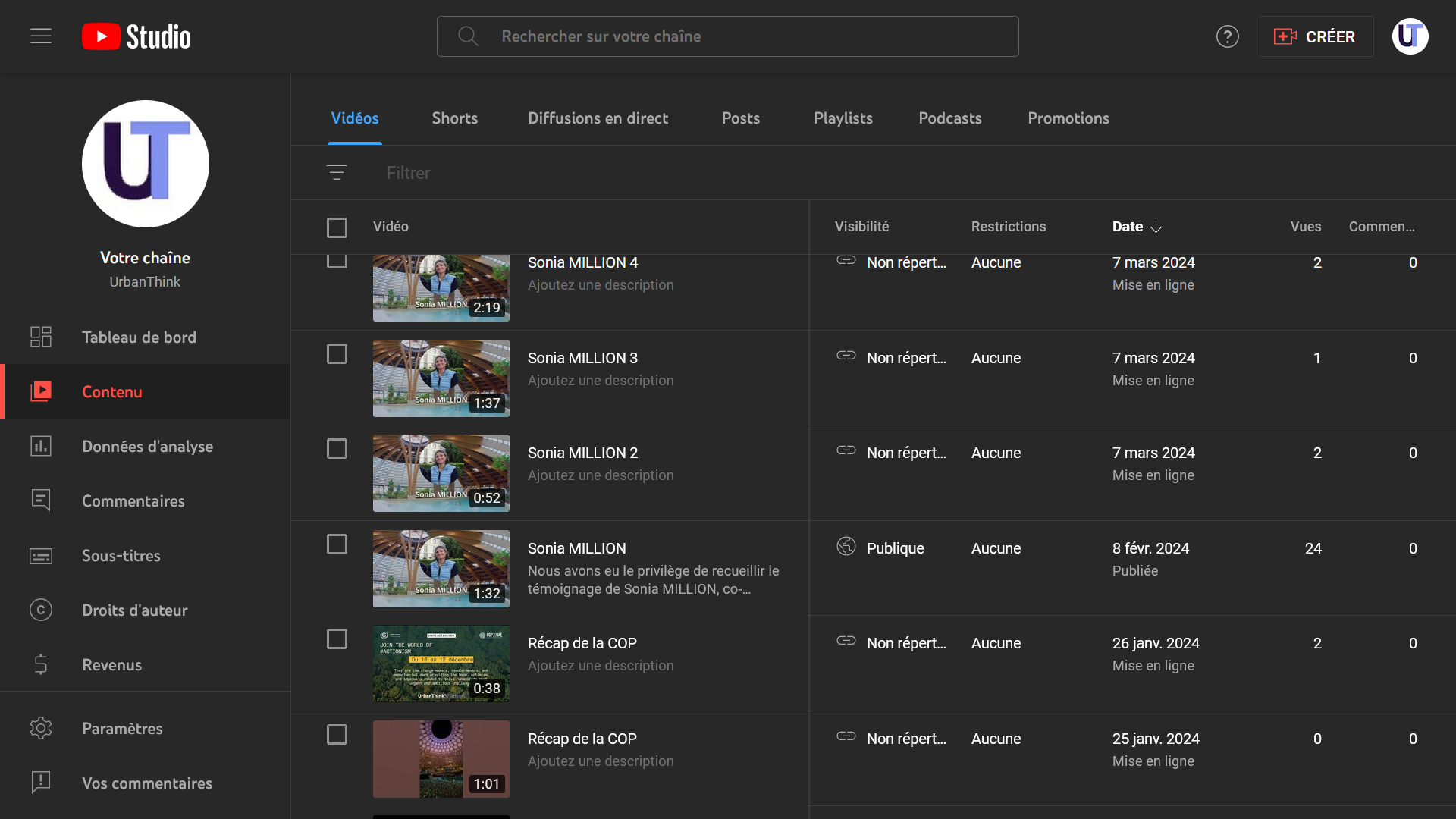Open visibility options for 25 janv. video
1456x819 pixels.
tap(906, 739)
